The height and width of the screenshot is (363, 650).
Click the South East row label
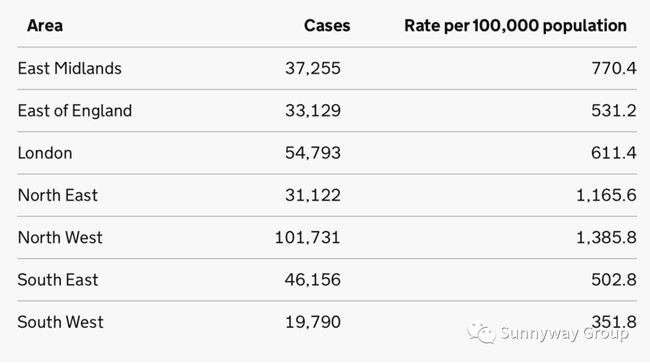click(x=58, y=280)
